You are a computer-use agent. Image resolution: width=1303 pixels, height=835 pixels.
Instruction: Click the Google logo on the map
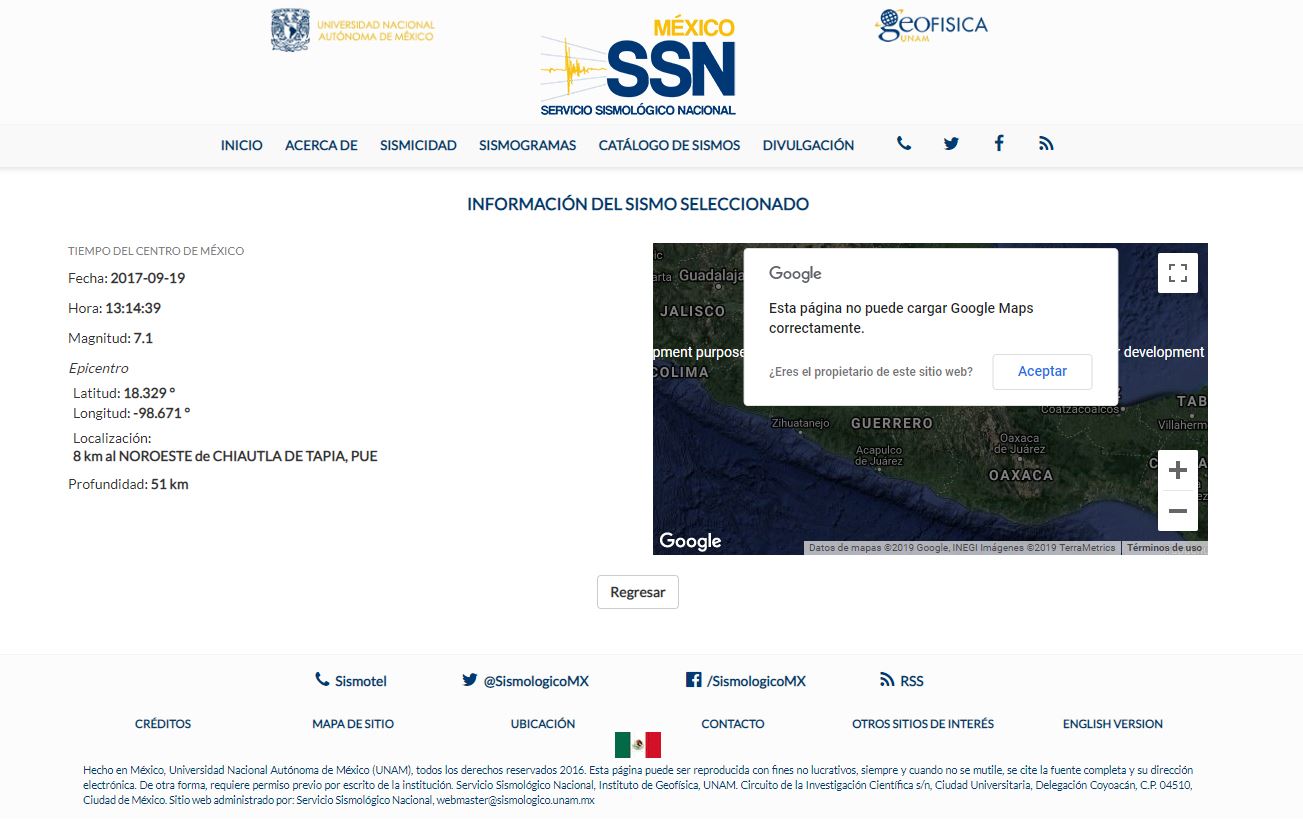pos(690,541)
